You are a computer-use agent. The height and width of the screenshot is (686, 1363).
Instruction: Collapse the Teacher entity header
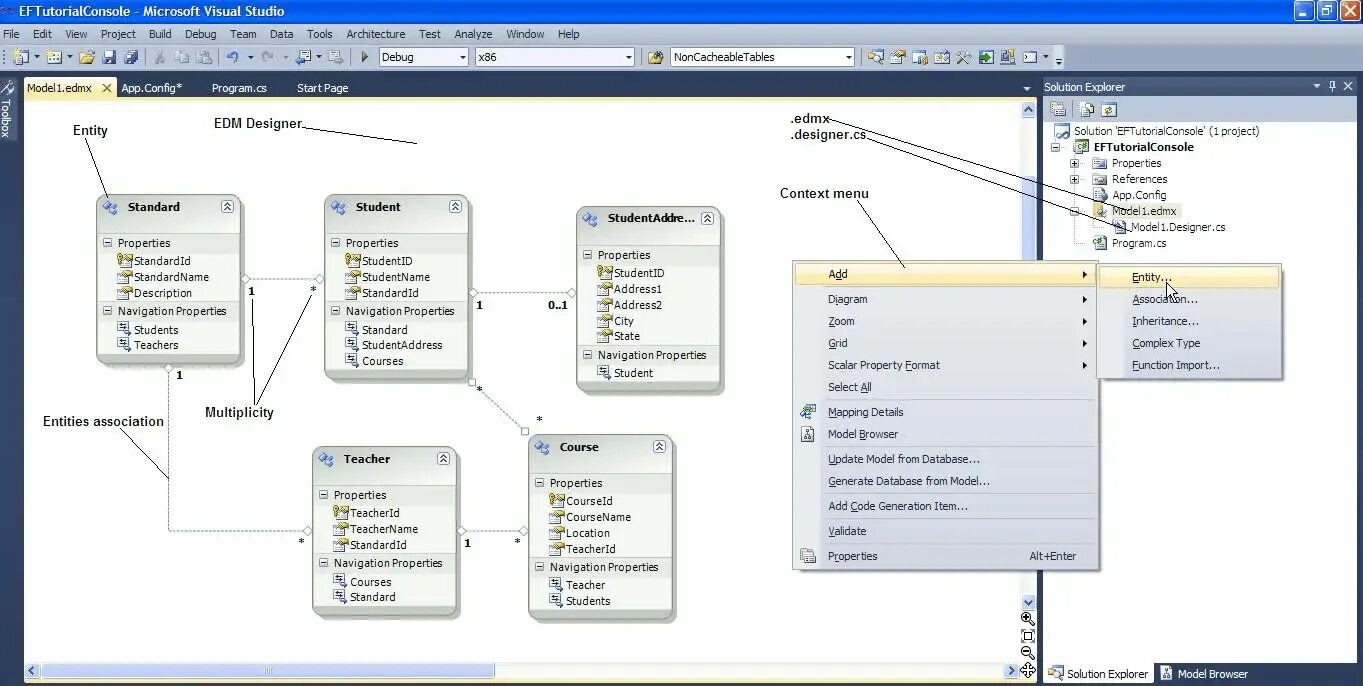443,458
